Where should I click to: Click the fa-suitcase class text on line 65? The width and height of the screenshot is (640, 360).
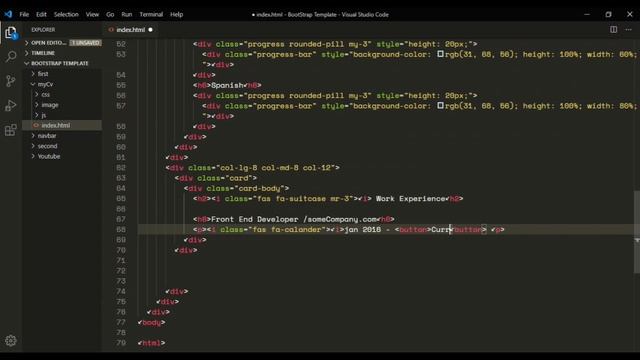click(301, 198)
